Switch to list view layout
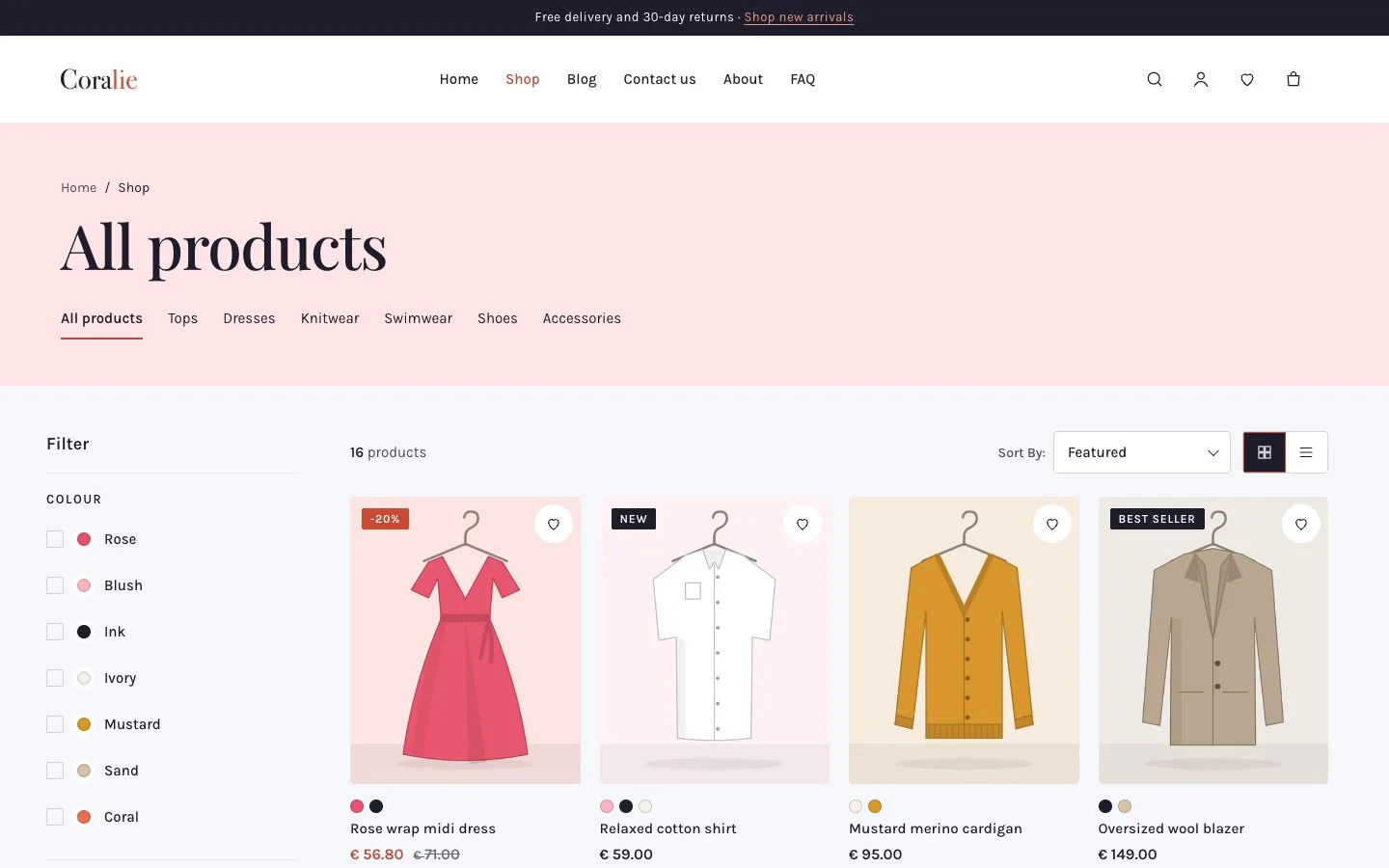1389x868 pixels. [1306, 452]
